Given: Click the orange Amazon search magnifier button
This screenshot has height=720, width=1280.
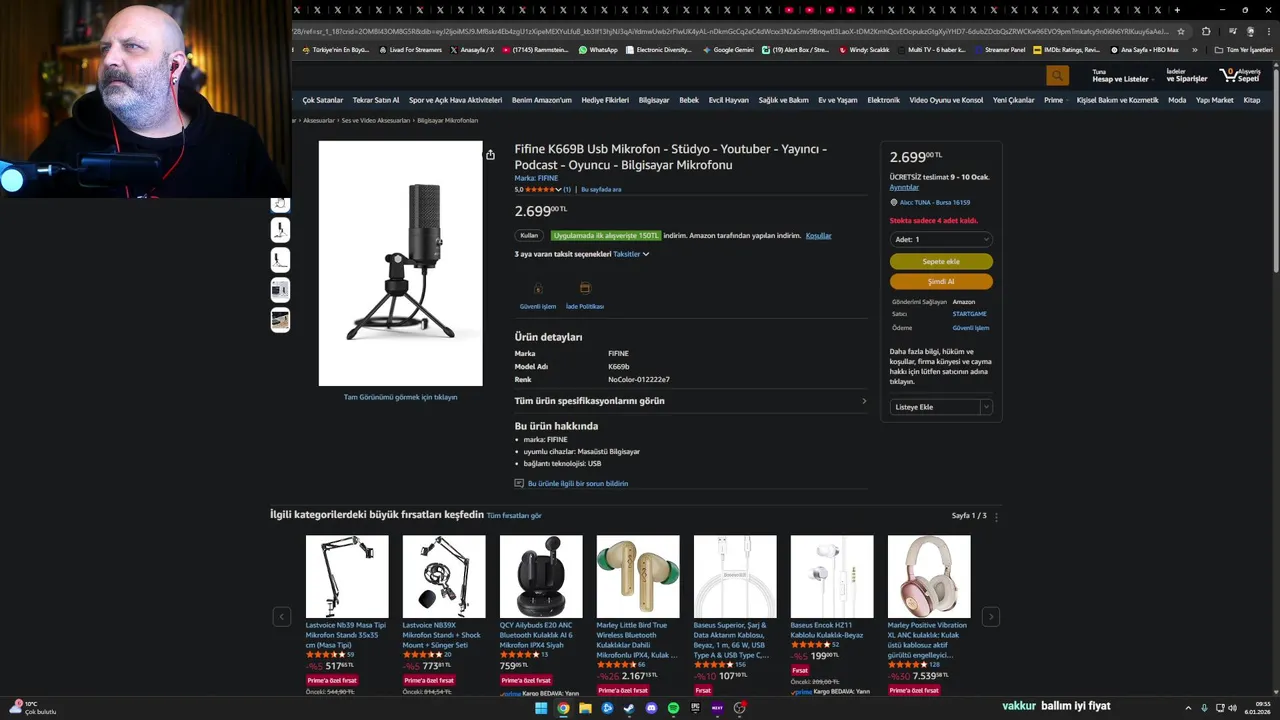Looking at the screenshot, I should [x=1057, y=76].
